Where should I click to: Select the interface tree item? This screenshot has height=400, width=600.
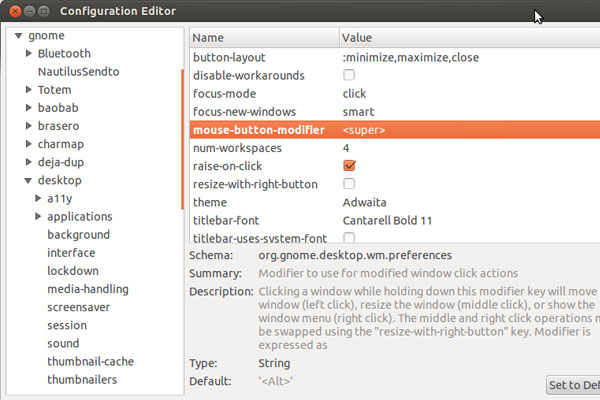(71, 253)
